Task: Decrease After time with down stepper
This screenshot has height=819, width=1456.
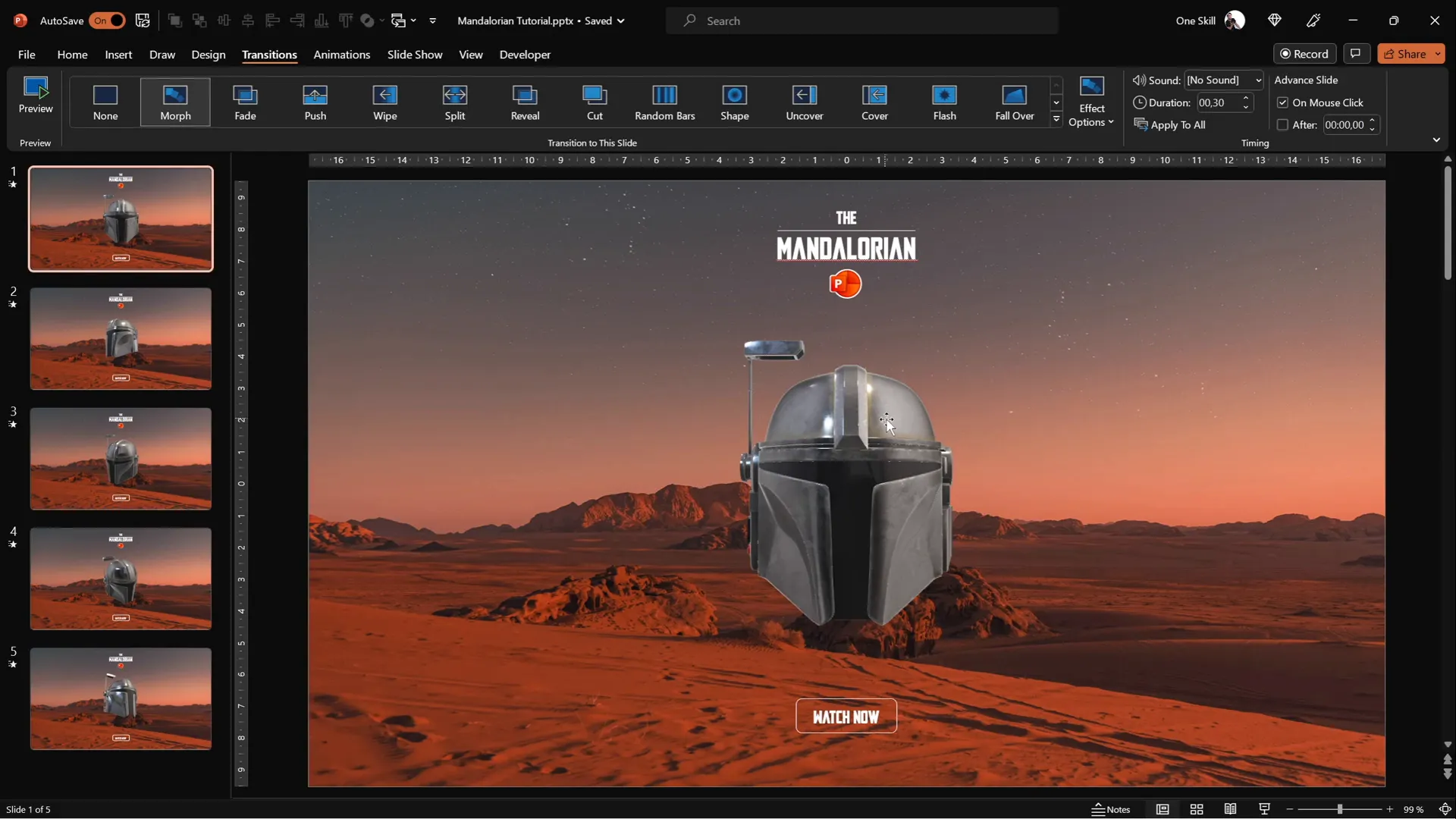Action: pyautogui.click(x=1372, y=130)
